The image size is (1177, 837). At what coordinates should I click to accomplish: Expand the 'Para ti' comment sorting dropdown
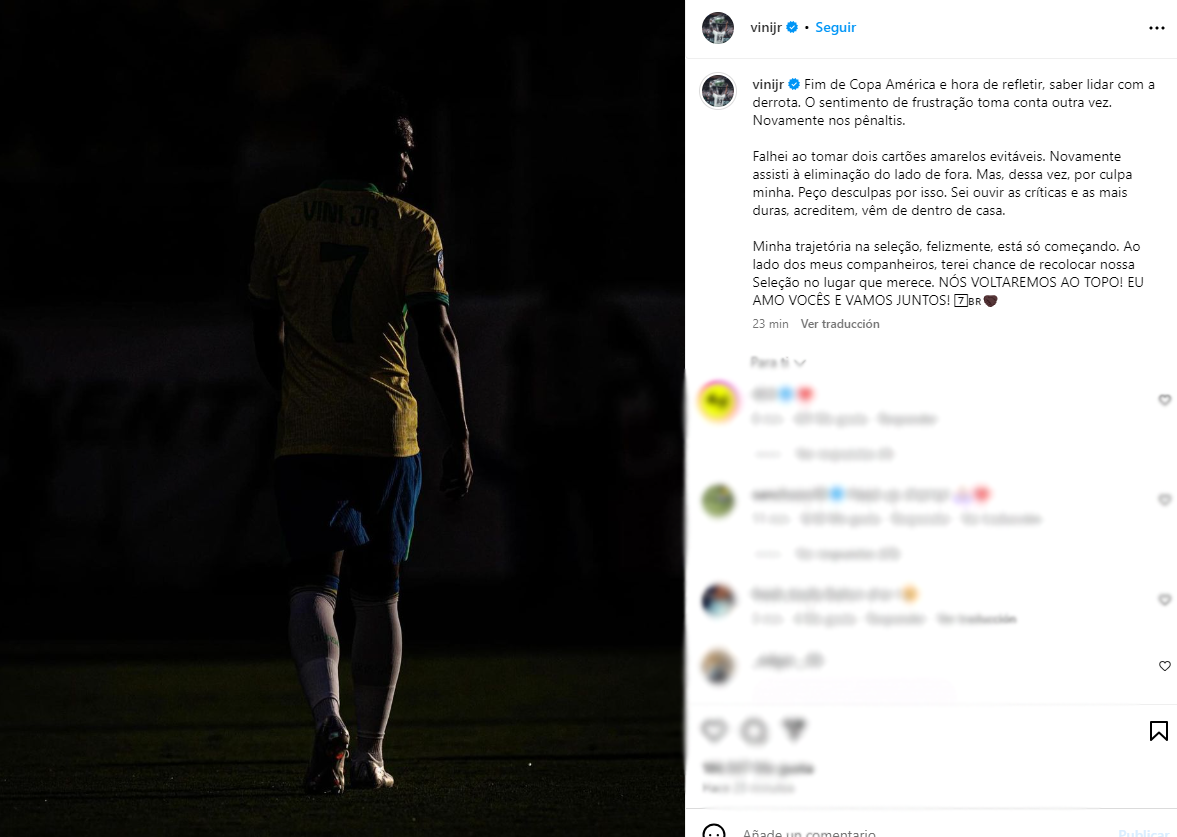pyautogui.click(x=778, y=363)
